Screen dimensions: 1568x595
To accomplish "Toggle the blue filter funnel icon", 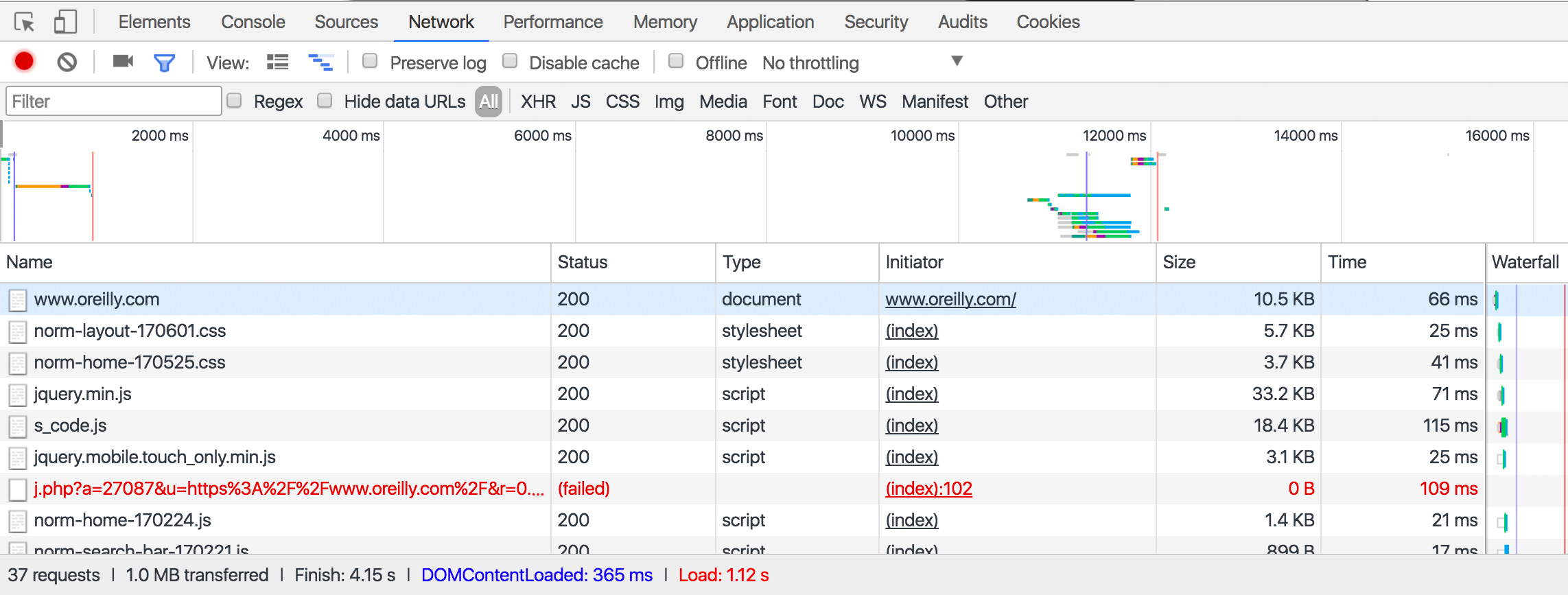I will (164, 63).
